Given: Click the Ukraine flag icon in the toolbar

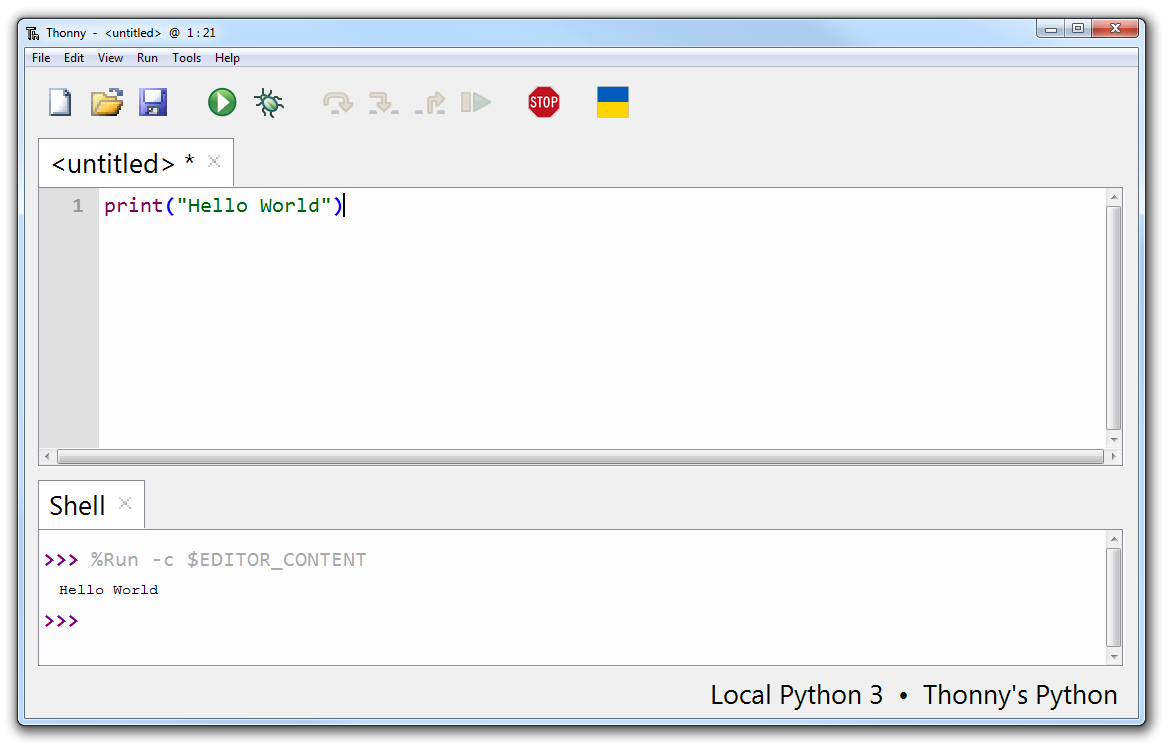Looking at the screenshot, I should pyautogui.click(x=612, y=102).
